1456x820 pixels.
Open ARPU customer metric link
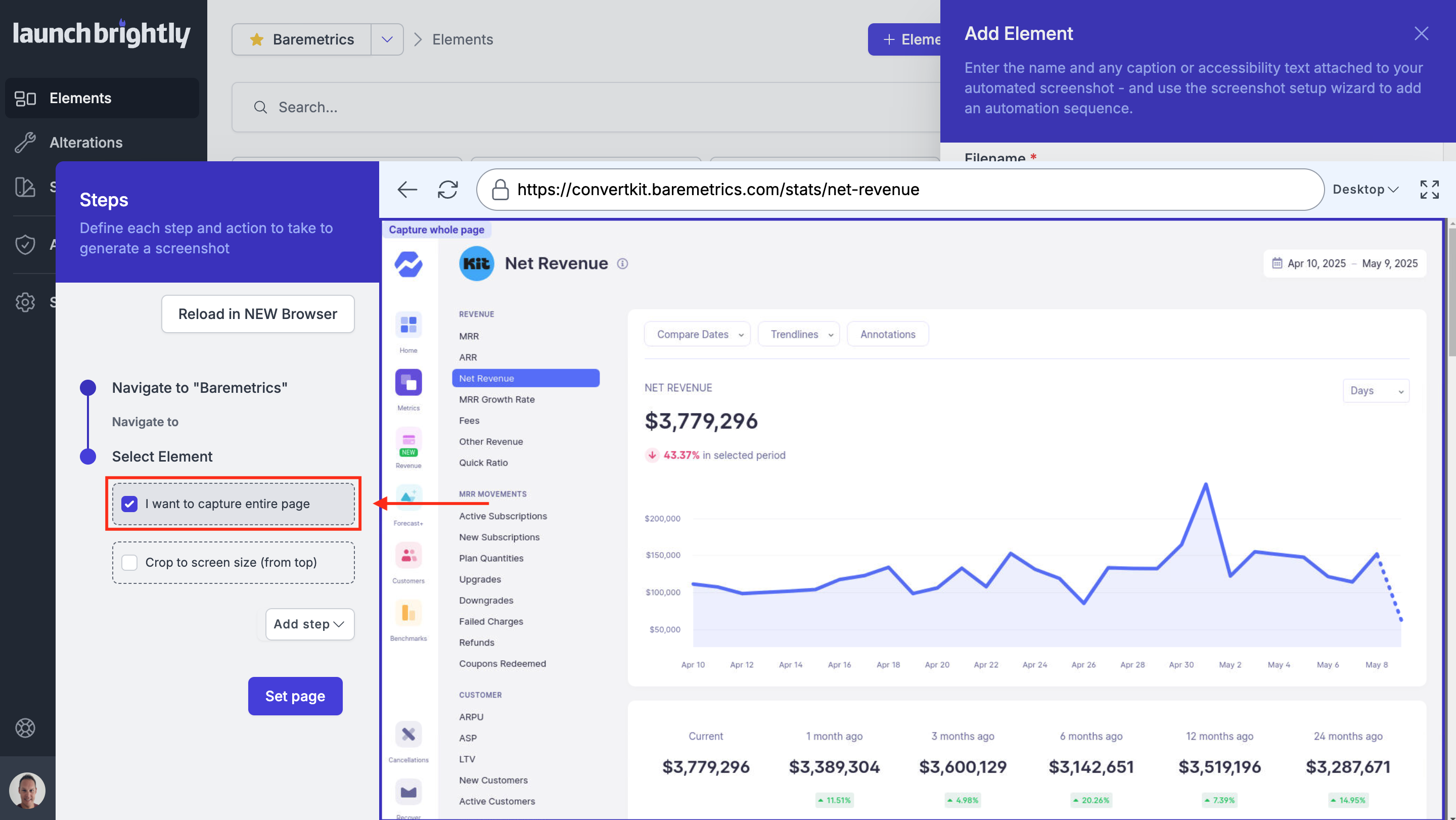[x=471, y=716]
